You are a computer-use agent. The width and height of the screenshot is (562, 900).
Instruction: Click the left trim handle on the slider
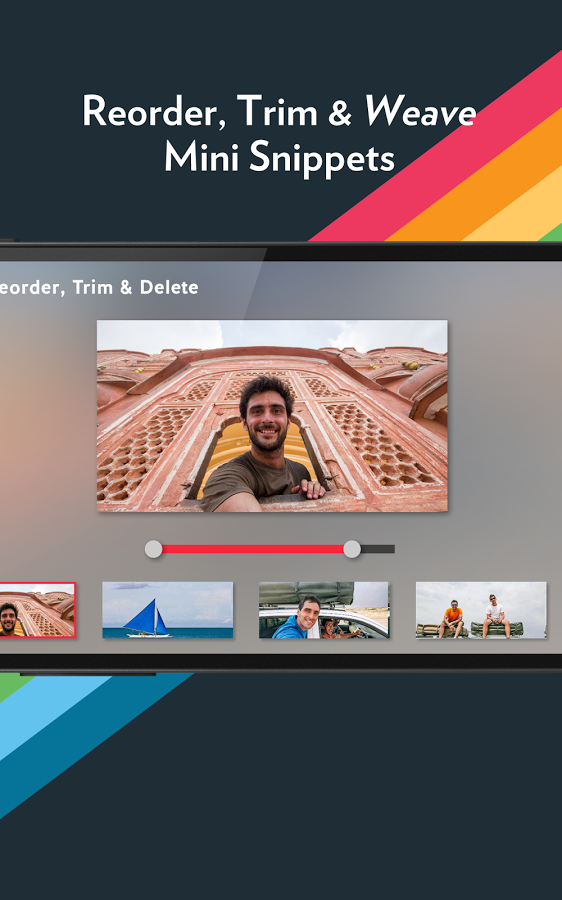[153, 549]
